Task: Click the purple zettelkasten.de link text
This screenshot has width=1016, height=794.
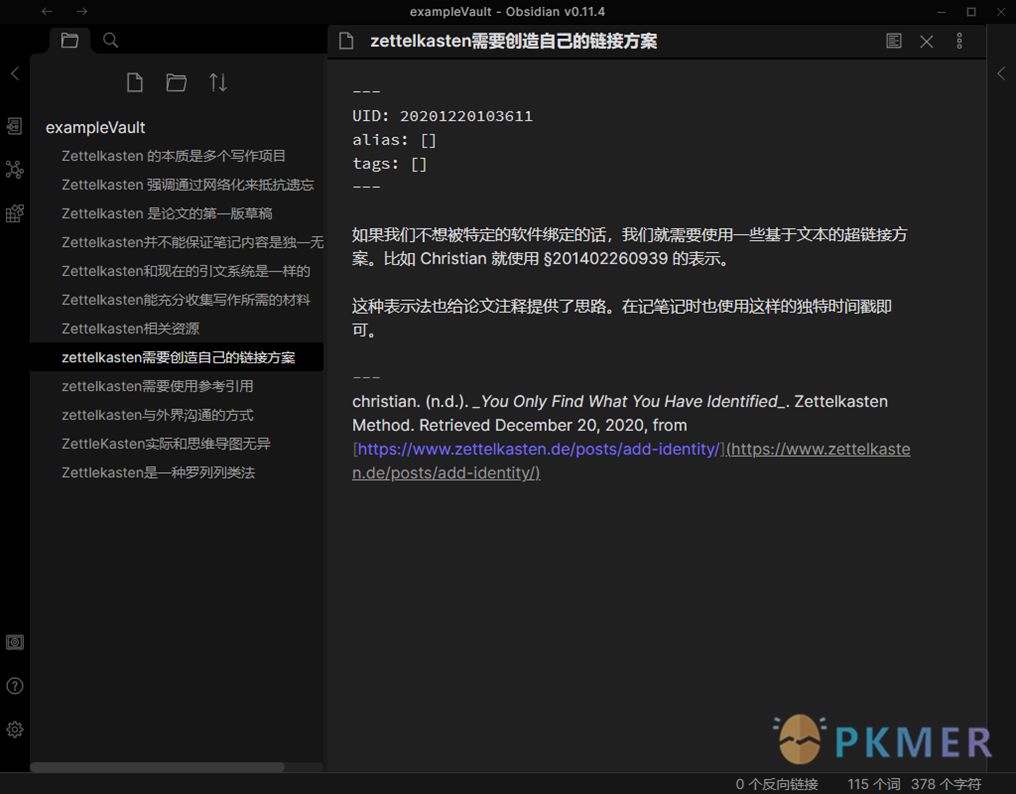Action: tap(538, 449)
